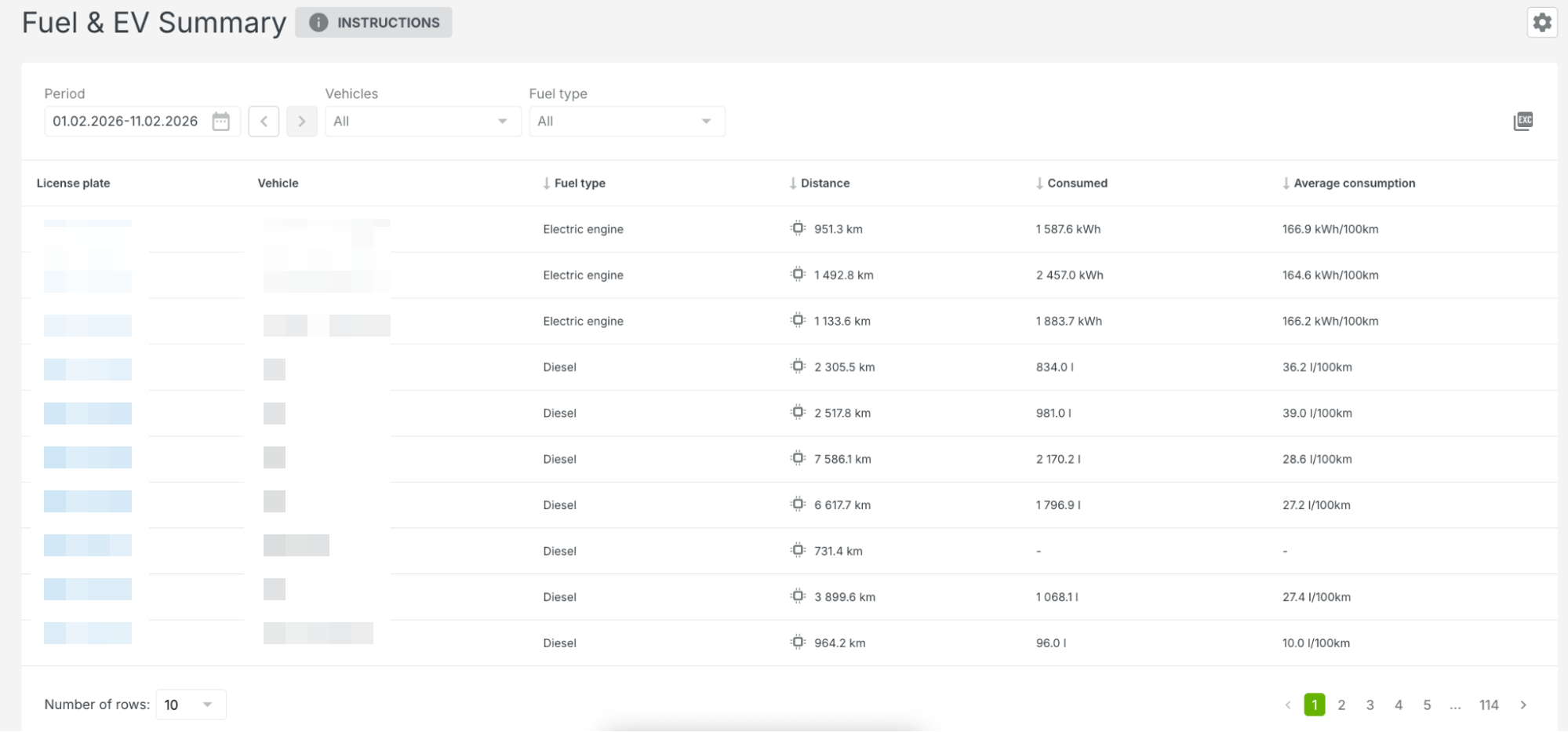This screenshot has height=732, width=1568.
Task: Click the Period date range field
Action: 126,122
